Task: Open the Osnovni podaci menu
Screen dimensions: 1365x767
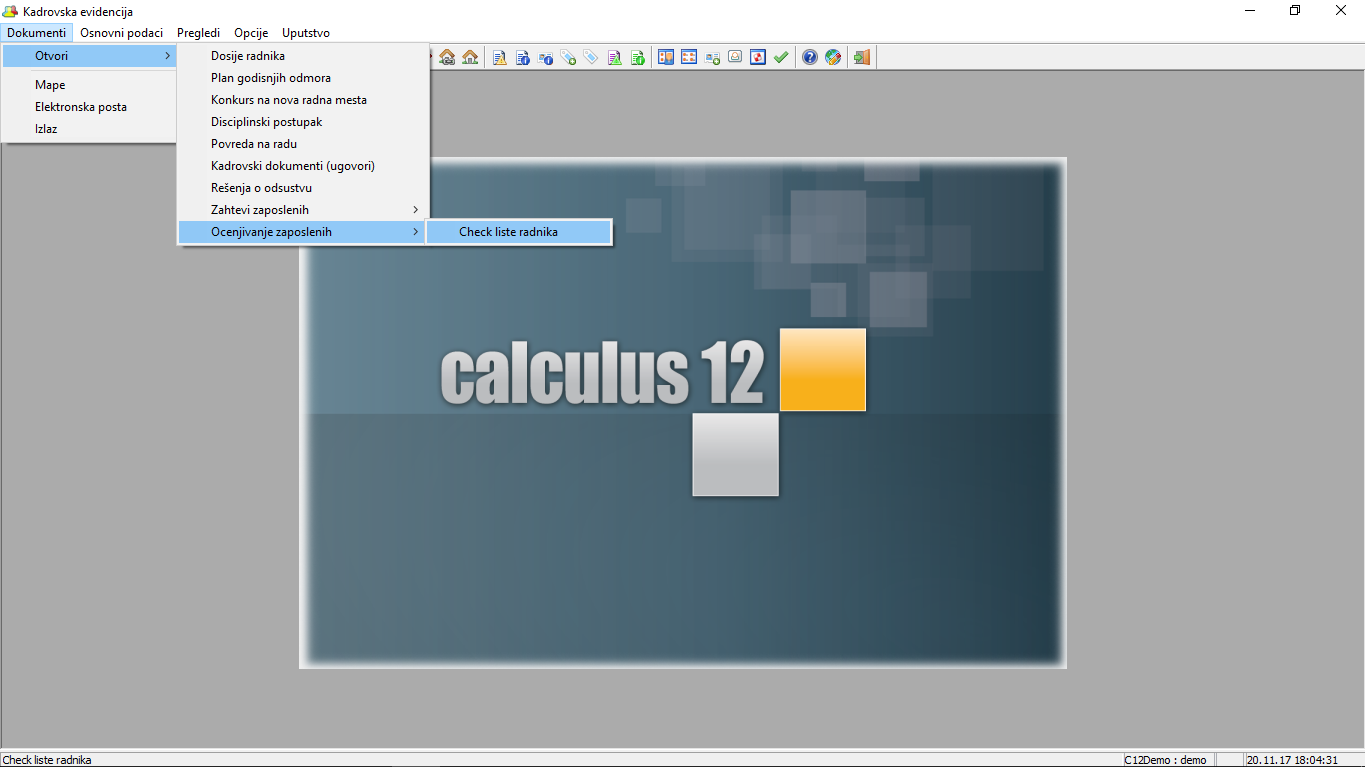Action: tap(122, 33)
